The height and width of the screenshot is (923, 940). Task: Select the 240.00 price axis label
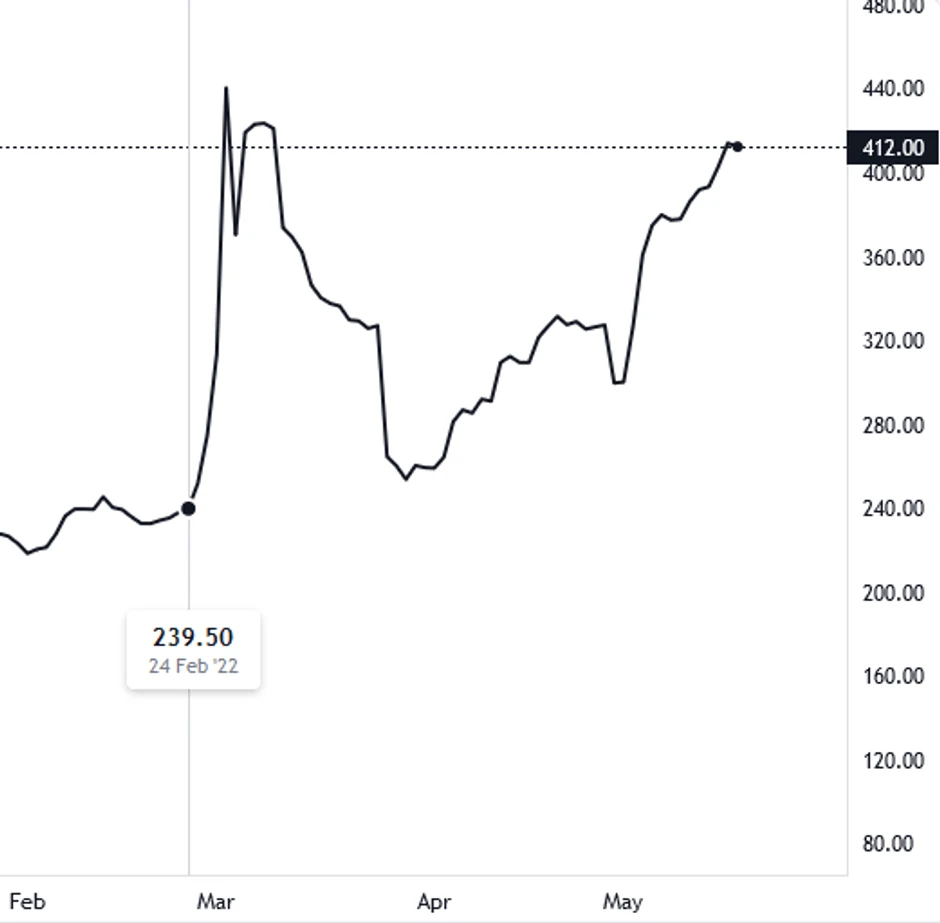click(893, 509)
